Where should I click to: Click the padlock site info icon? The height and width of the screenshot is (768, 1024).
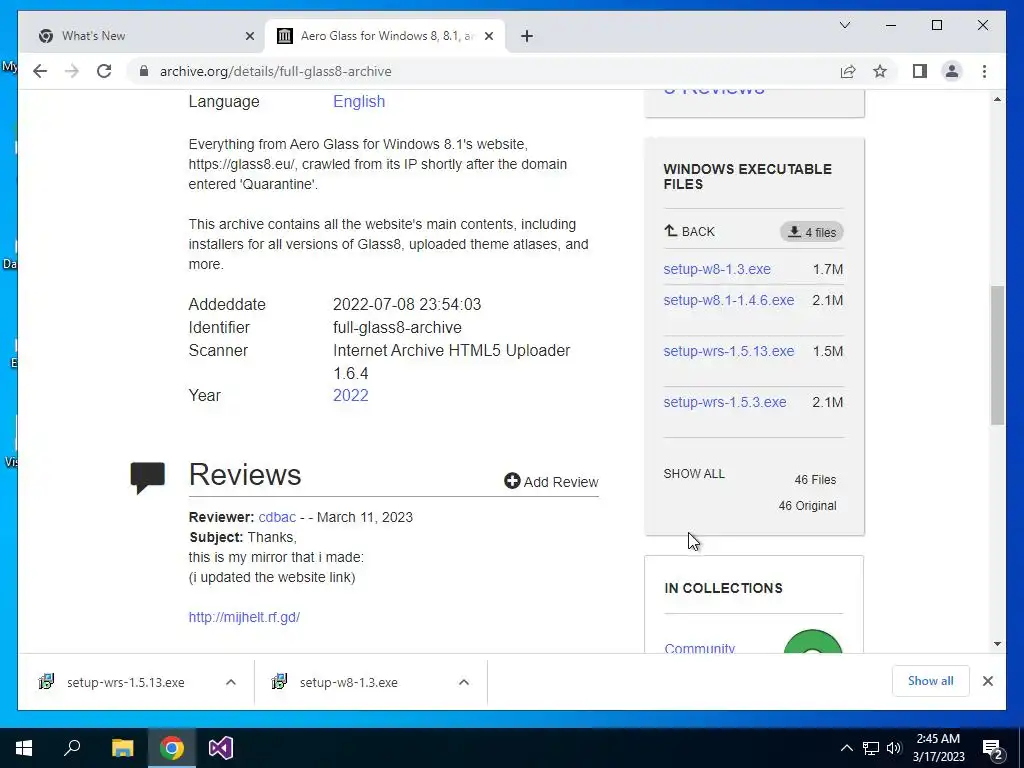(144, 71)
